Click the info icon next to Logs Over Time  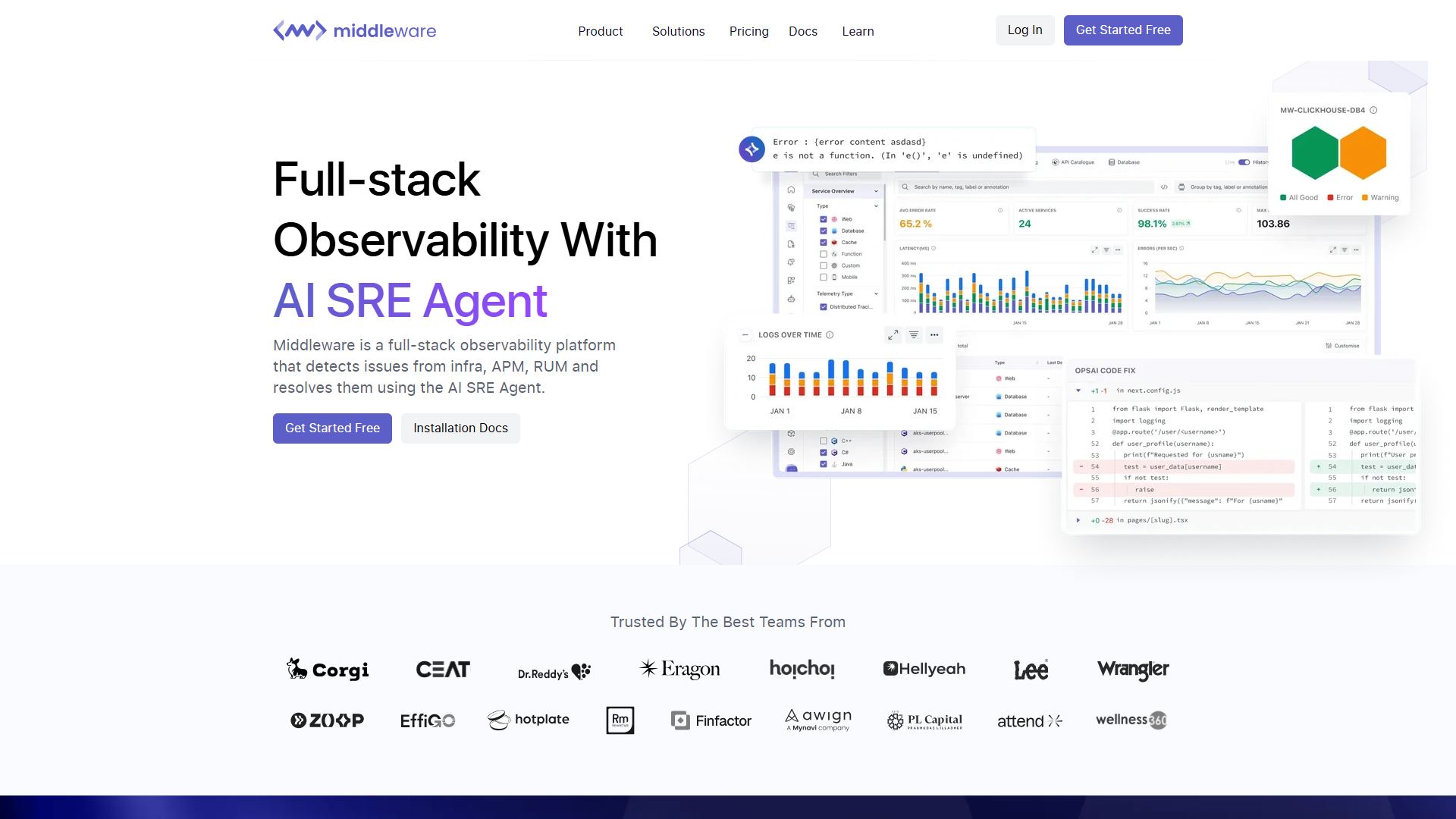[830, 334]
